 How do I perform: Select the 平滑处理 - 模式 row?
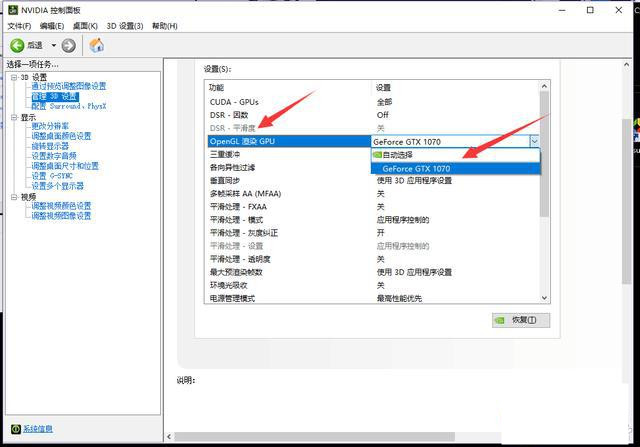(x=373, y=220)
